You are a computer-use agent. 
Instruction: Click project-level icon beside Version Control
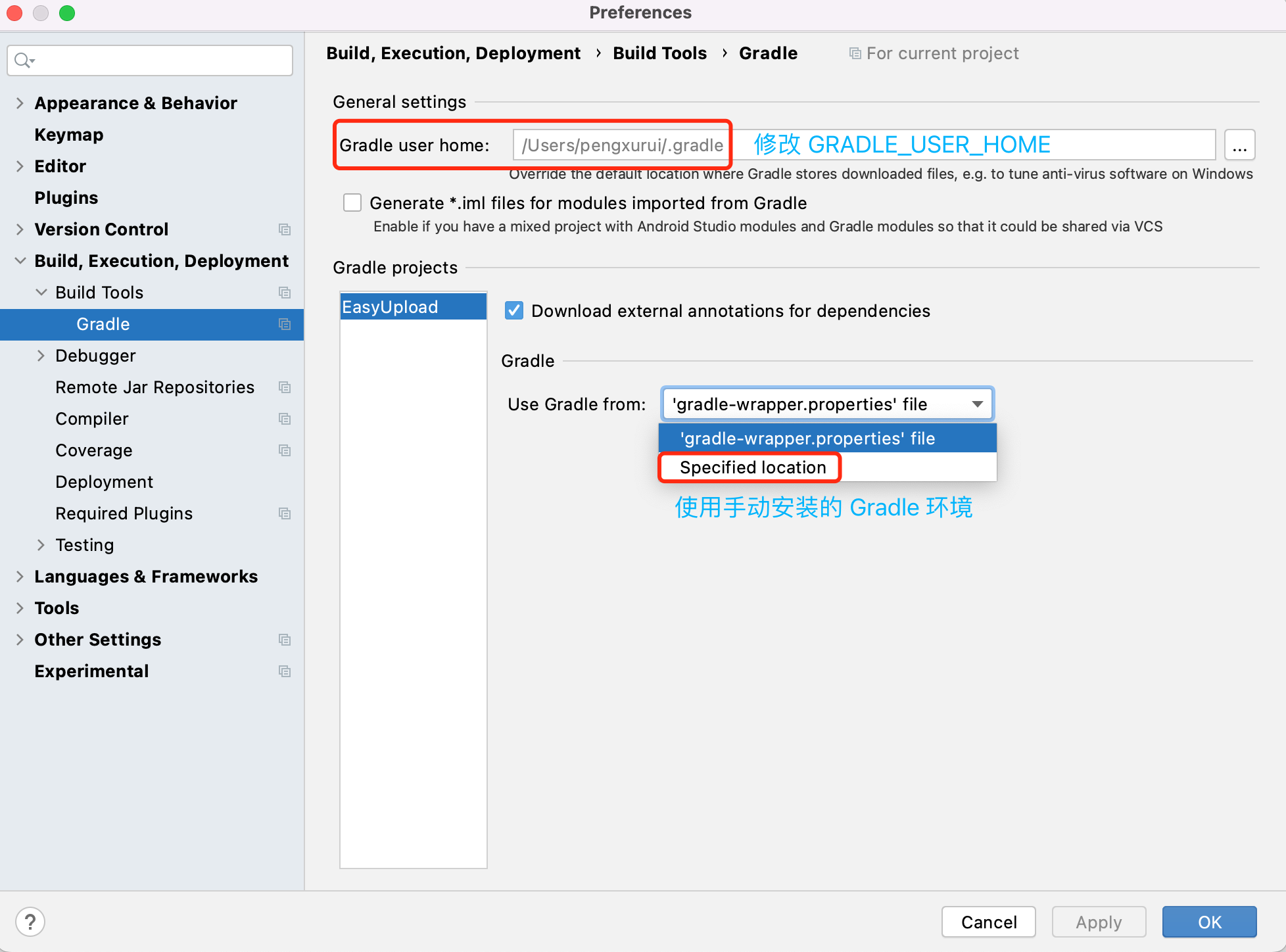pos(285,229)
